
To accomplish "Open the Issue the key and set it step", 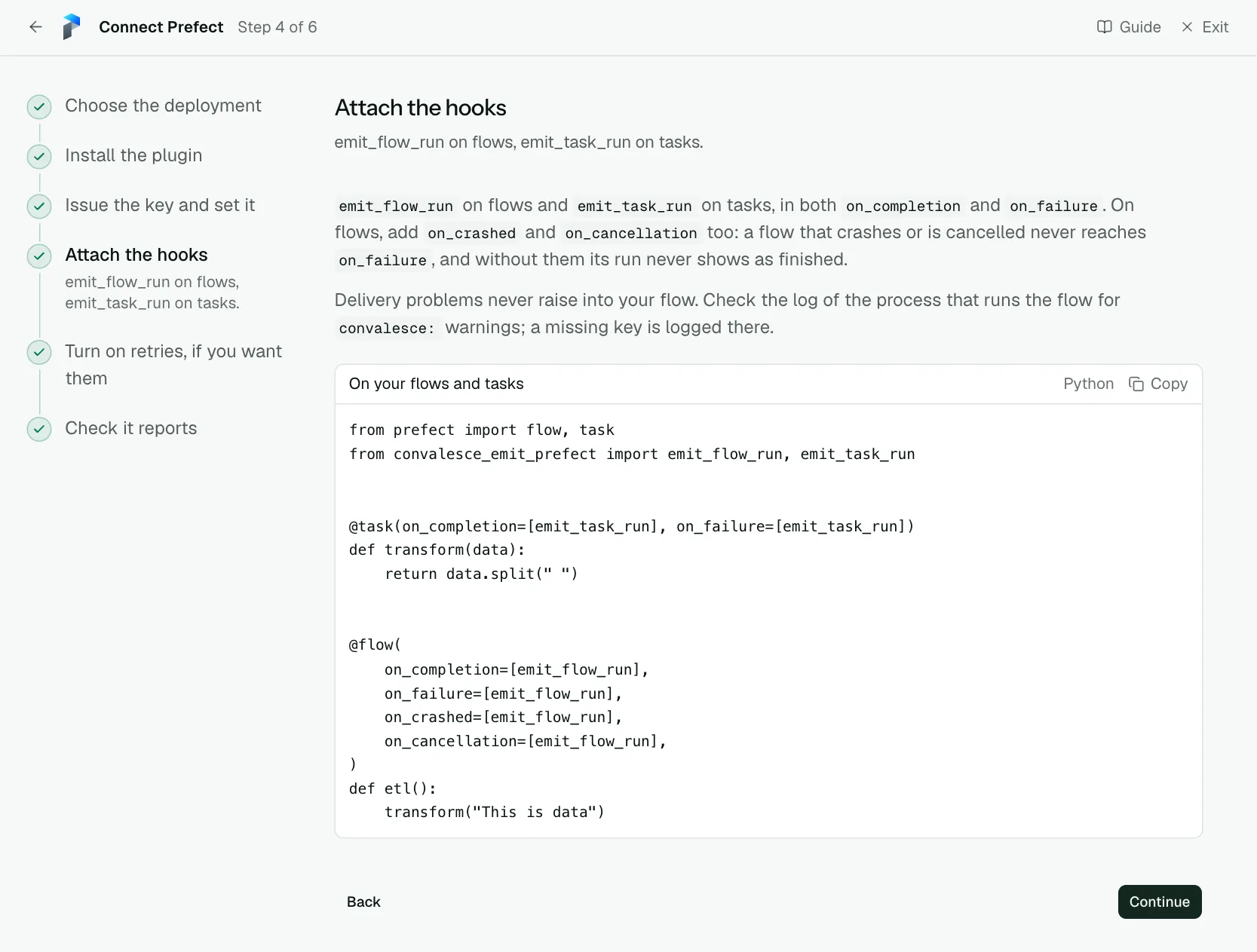I will 160,205.
